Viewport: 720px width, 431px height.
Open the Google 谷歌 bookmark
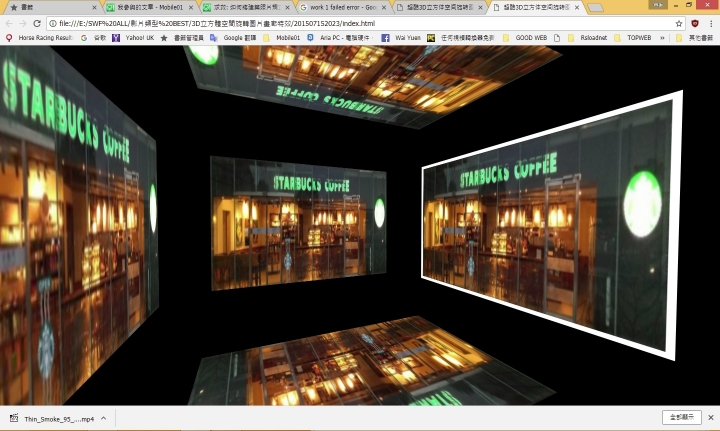pos(94,38)
